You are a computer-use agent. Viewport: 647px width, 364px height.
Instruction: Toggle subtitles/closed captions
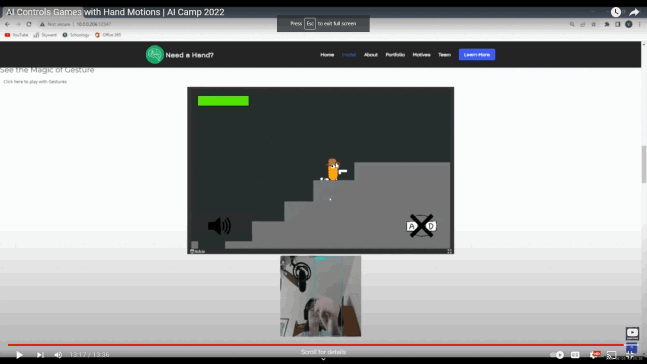point(575,355)
